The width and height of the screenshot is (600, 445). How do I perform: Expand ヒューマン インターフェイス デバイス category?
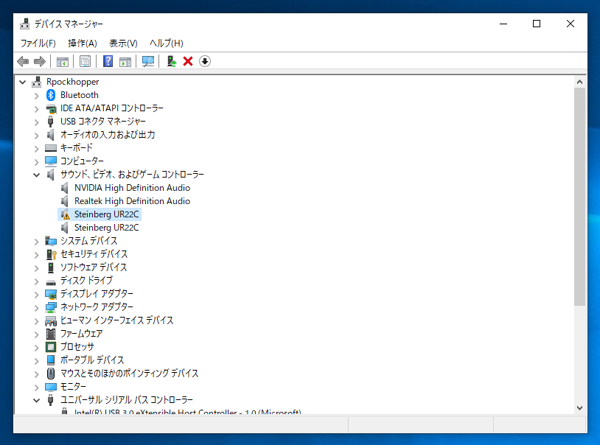tap(36, 321)
